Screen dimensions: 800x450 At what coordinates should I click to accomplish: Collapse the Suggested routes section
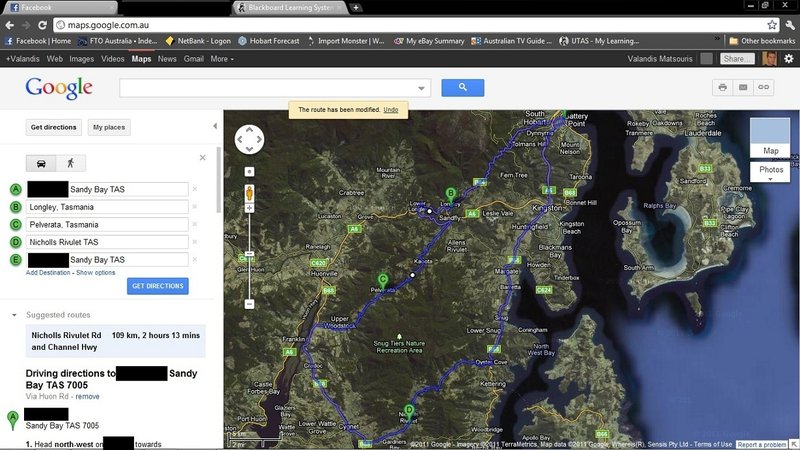(14, 315)
